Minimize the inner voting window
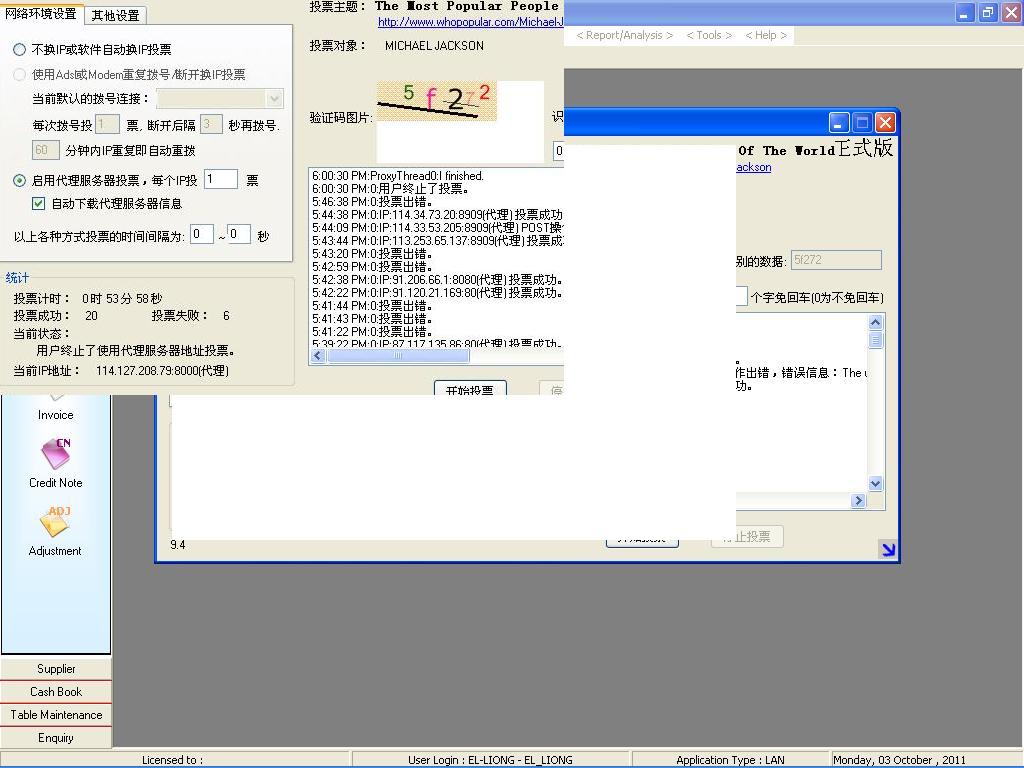Viewport: 1024px width, 768px height. 839,122
